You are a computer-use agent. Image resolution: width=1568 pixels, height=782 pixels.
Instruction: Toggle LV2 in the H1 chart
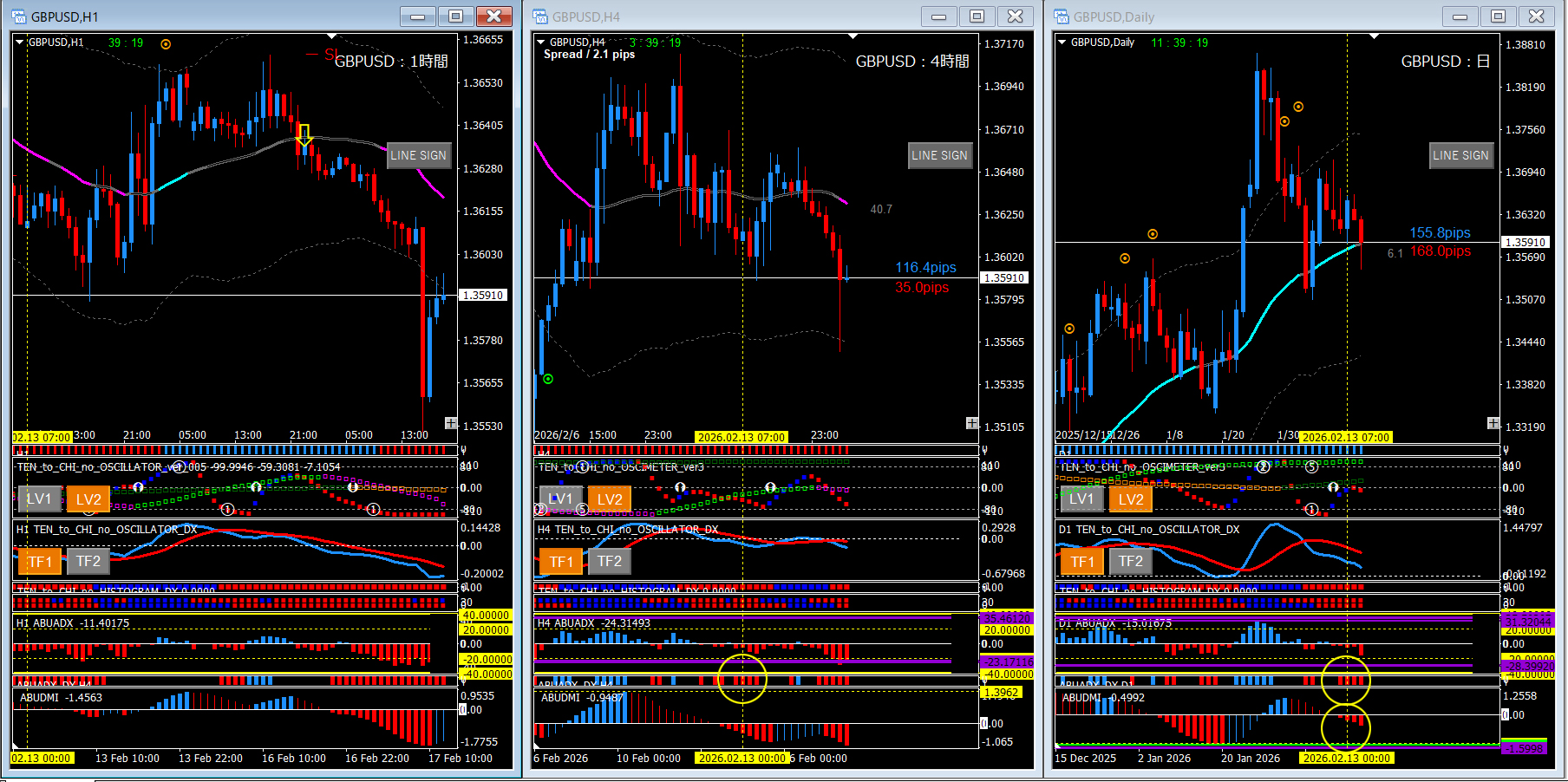click(88, 499)
